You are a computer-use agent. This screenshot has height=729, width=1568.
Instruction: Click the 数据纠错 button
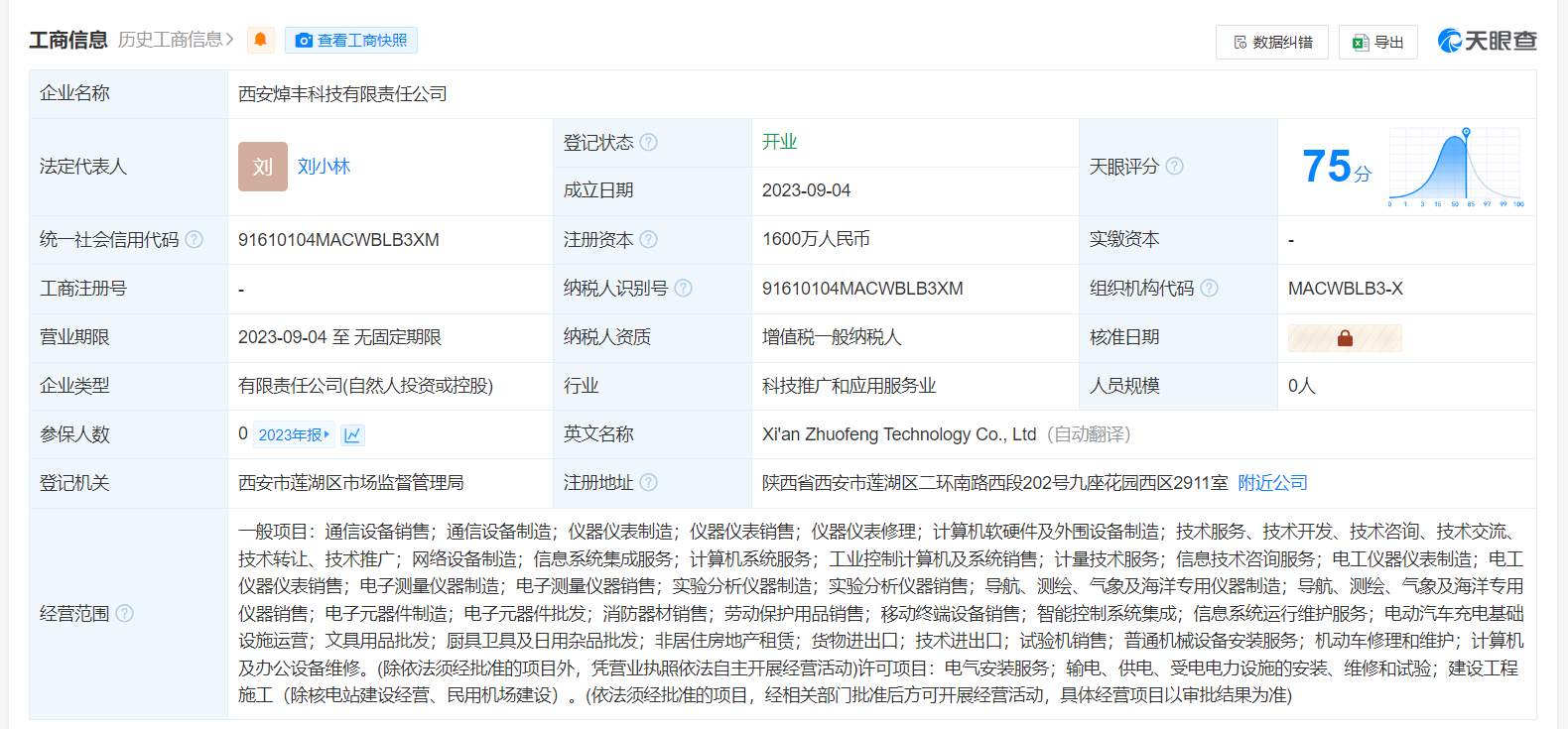[1272, 42]
